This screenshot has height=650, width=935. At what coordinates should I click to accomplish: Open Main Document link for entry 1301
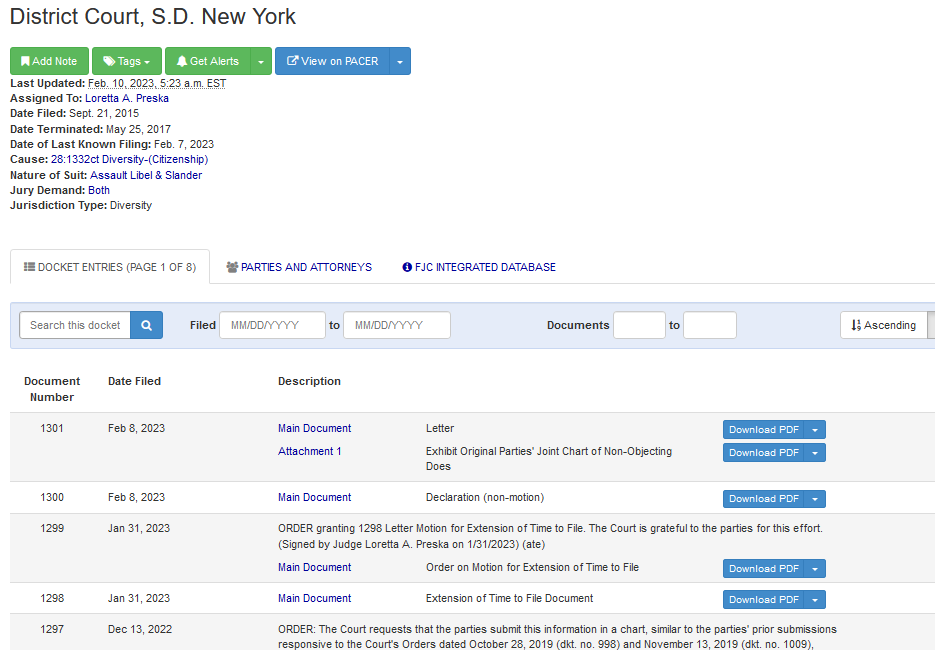click(314, 428)
